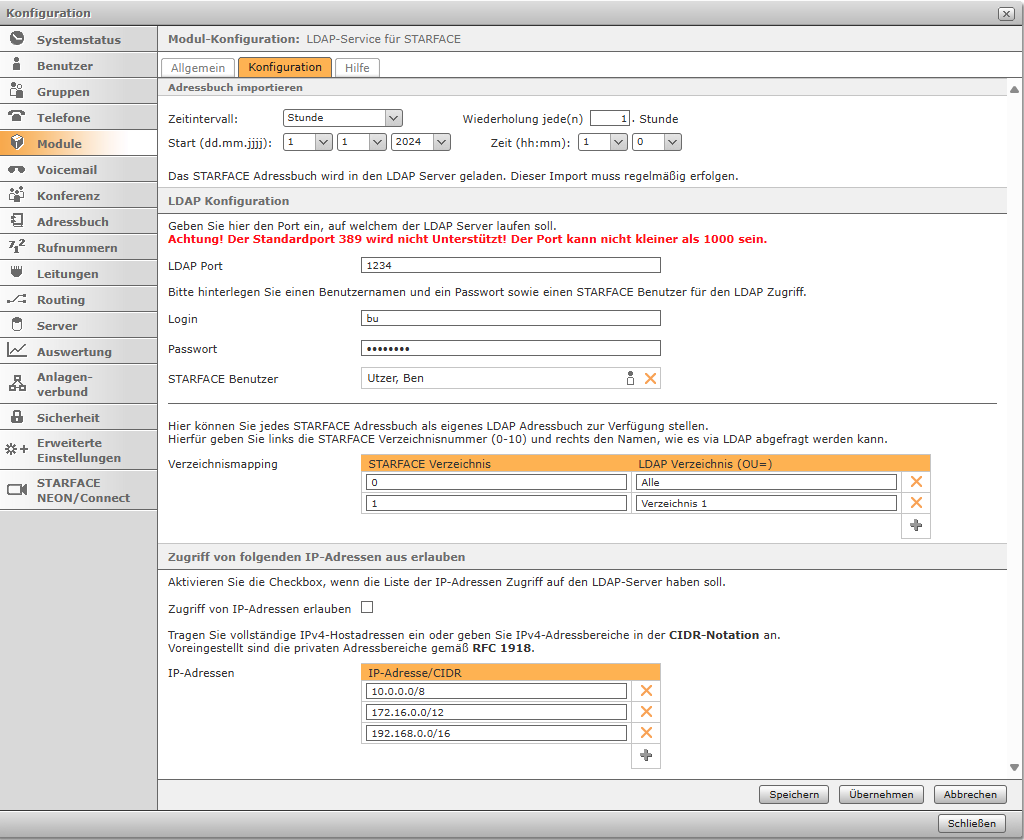The image size is (1024, 840).
Task: Click the LDAP Verzeichnis field 'Verzeichnis 1'
Action: tap(766, 503)
